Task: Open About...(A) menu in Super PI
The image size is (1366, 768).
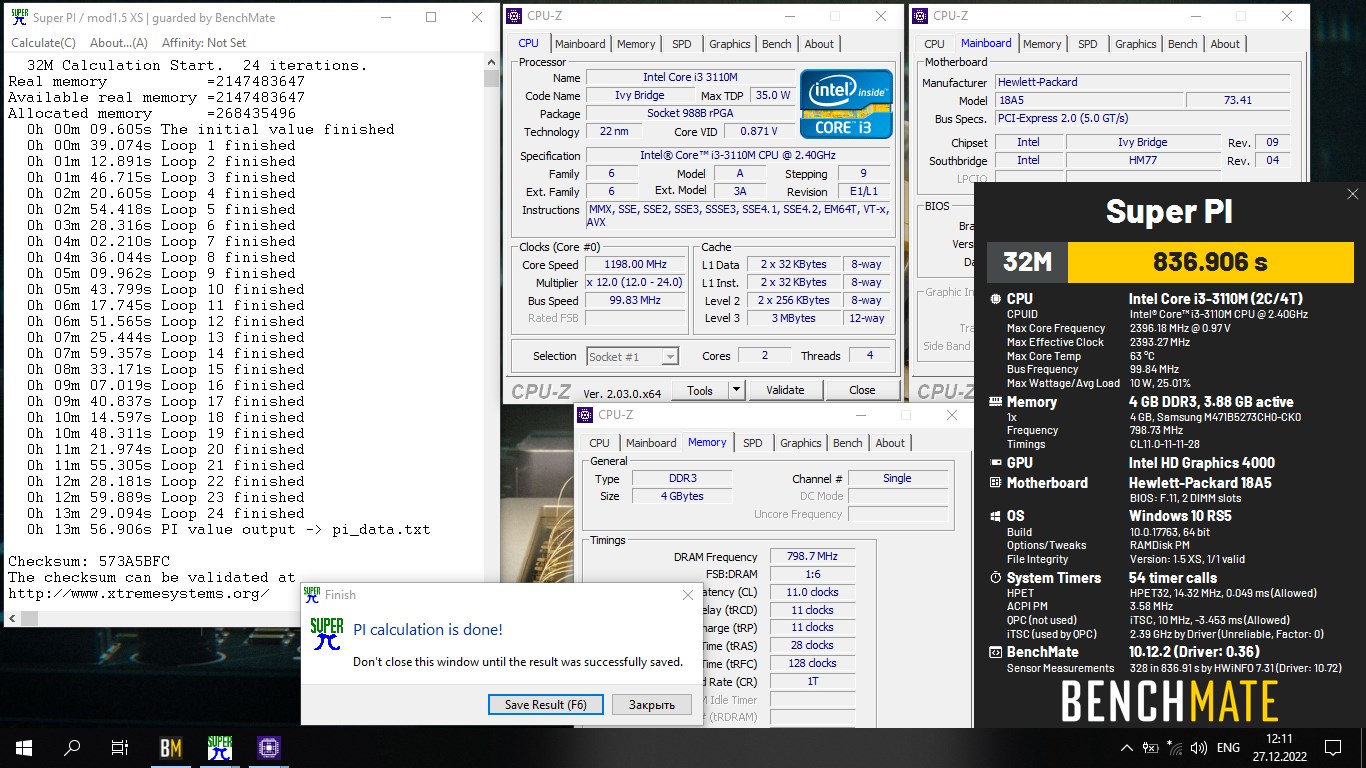Action: point(119,43)
